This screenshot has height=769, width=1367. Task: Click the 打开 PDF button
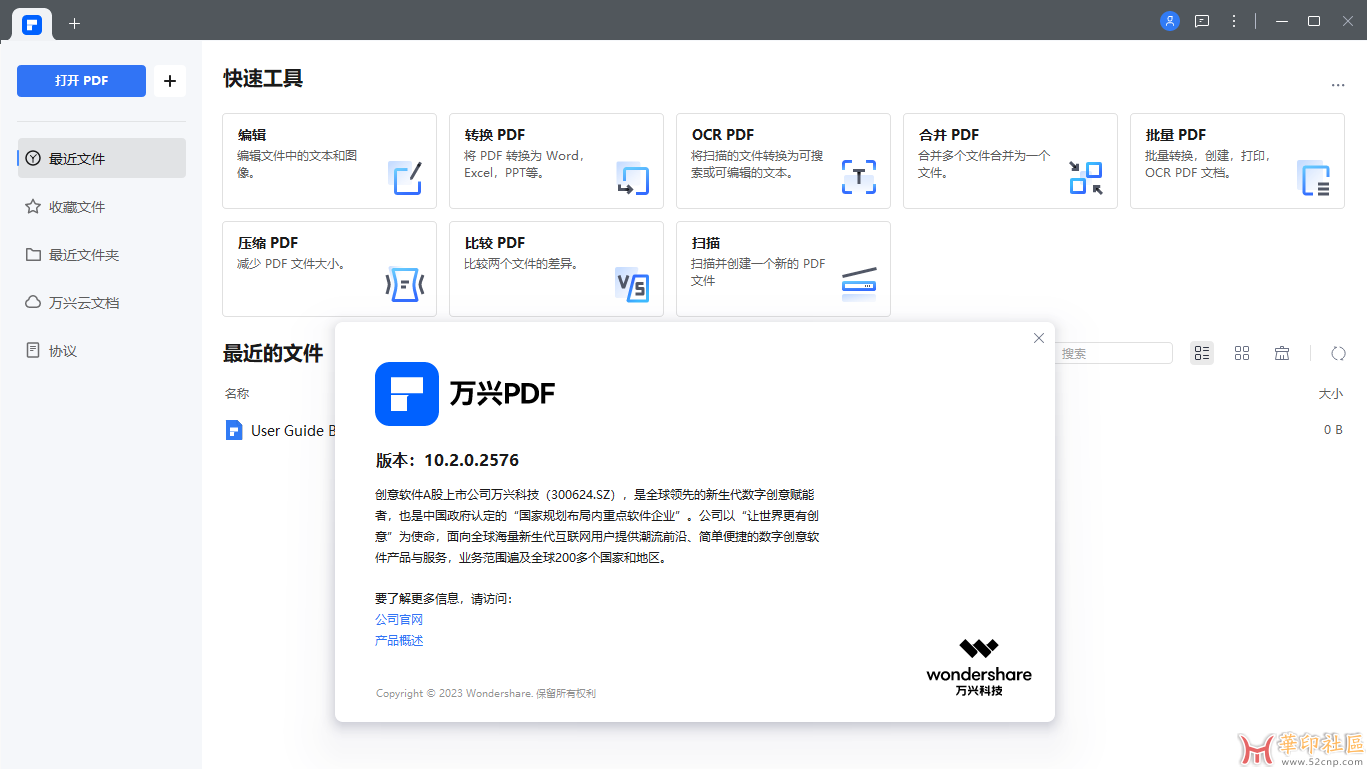pos(81,81)
